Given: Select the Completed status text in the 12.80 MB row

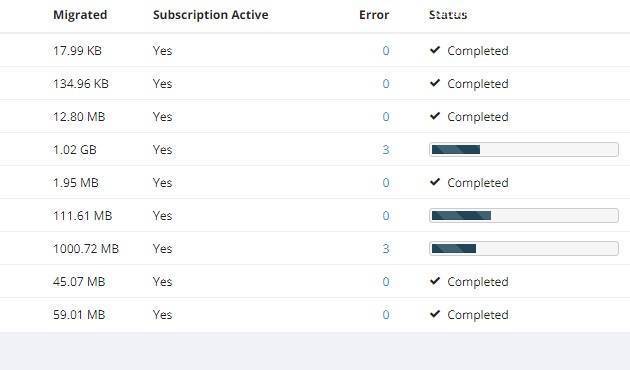Looking at the screenshot, I should tap(478, 117).
